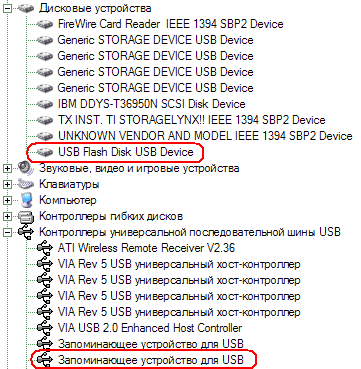Click the ATI Wireless Remote Receiver USB icon

(45, 248)
